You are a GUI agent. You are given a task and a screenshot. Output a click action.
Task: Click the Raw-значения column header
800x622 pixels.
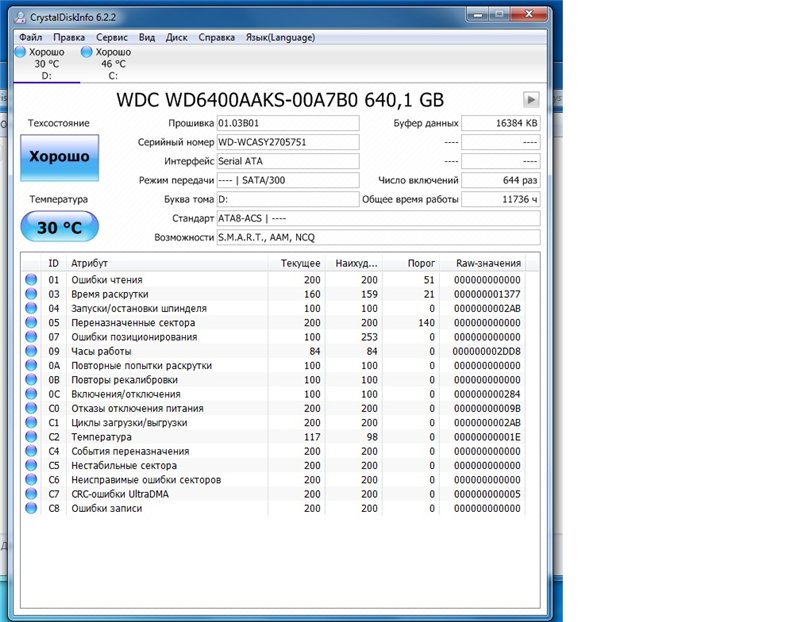click(x=482, y=263)
